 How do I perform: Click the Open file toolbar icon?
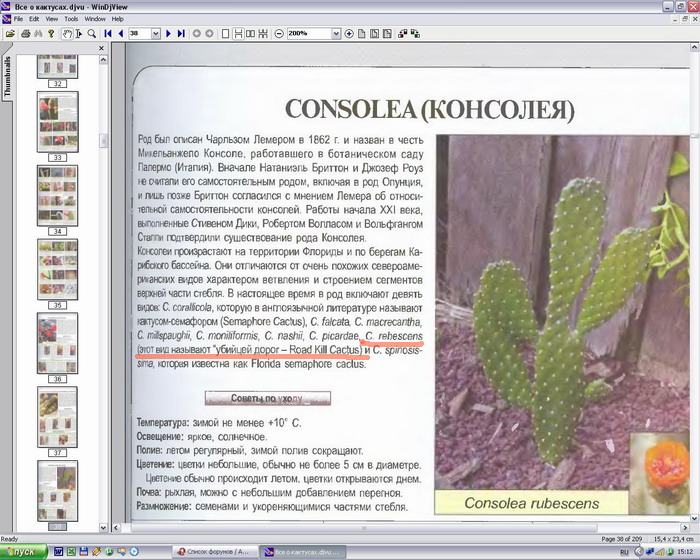(x=10, y=33)
